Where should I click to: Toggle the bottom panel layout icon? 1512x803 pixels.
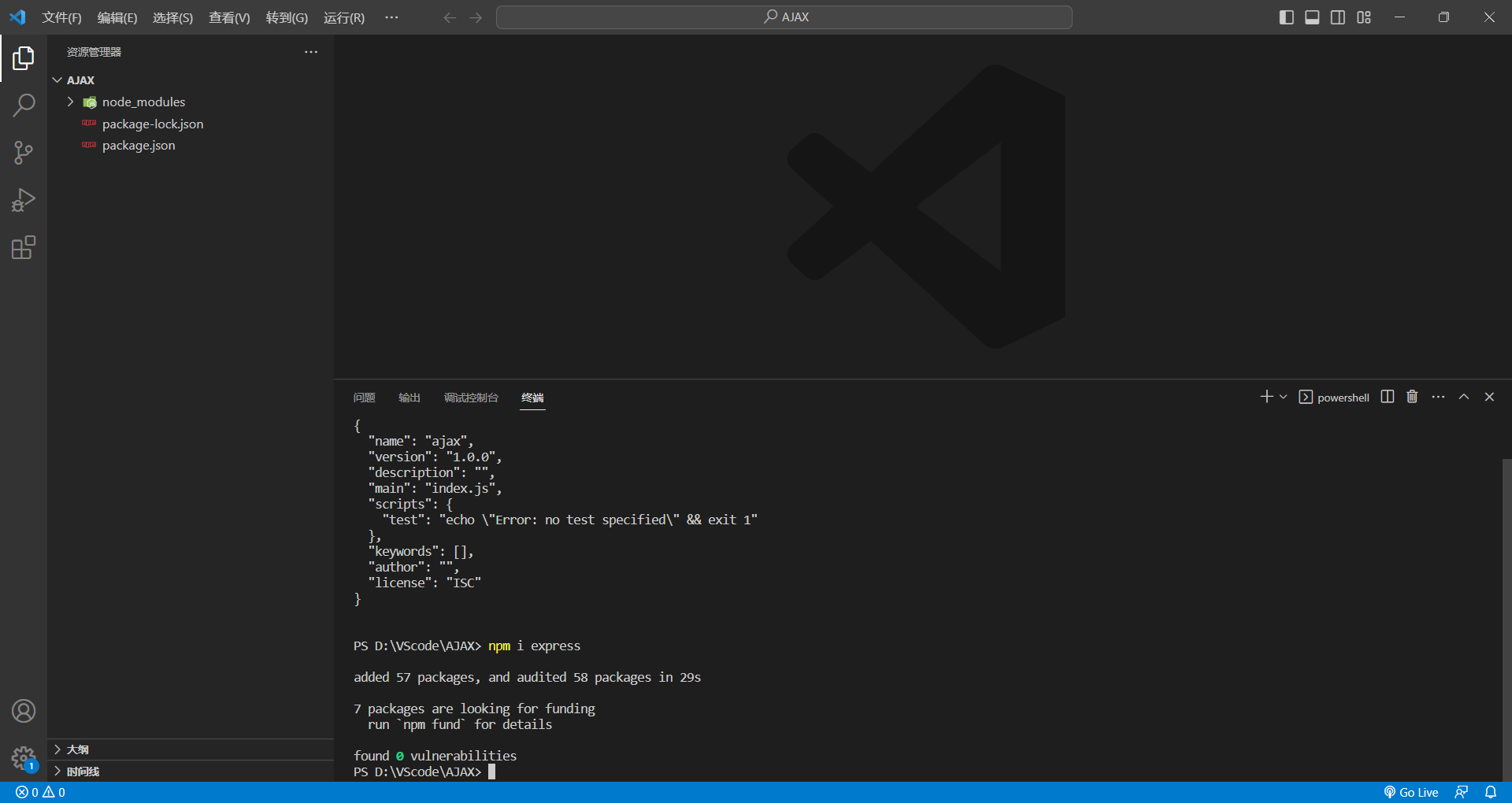pyautogui.click(x=1312, y=17)
